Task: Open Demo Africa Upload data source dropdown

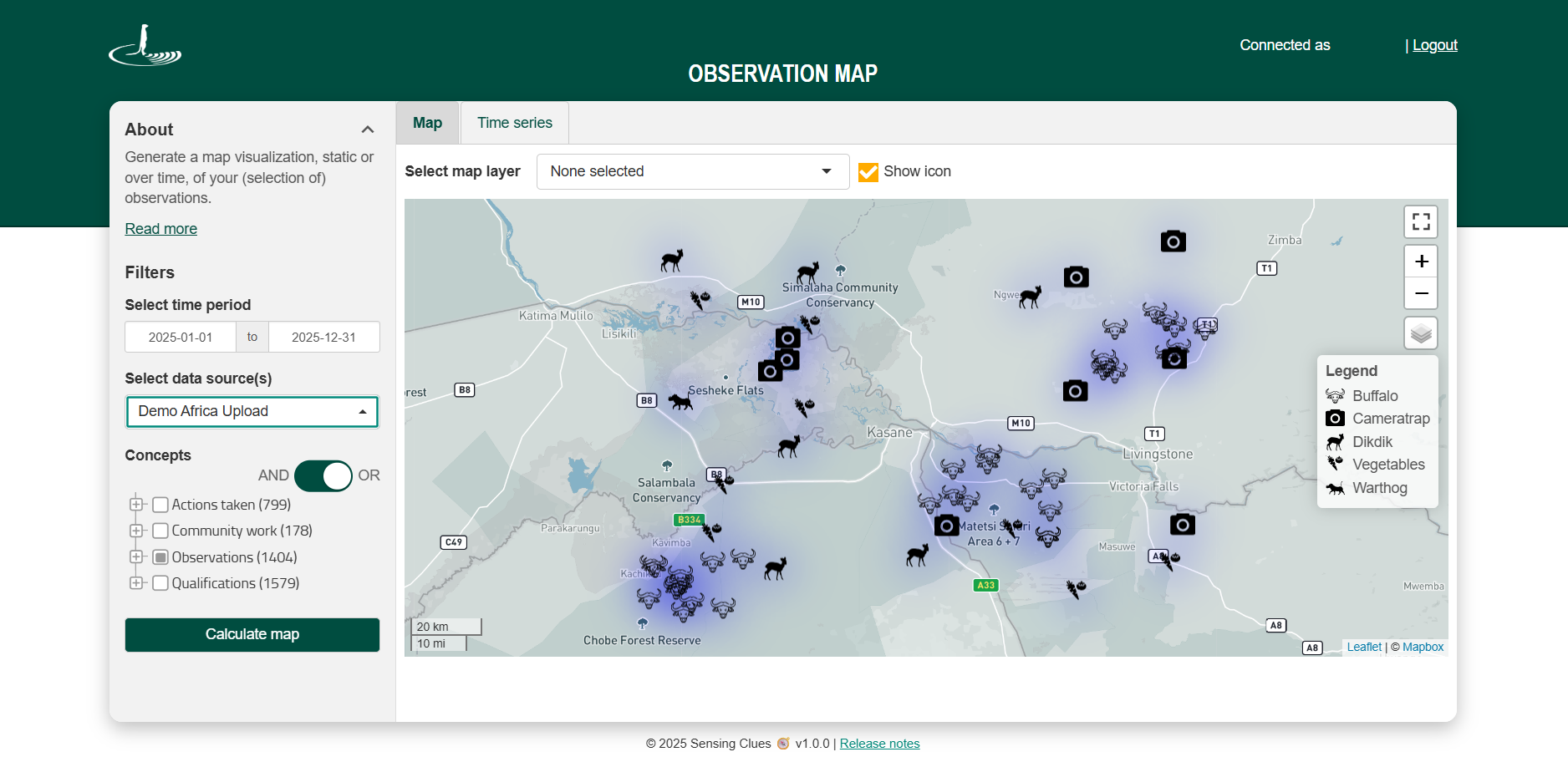Action: click(252, 411)
